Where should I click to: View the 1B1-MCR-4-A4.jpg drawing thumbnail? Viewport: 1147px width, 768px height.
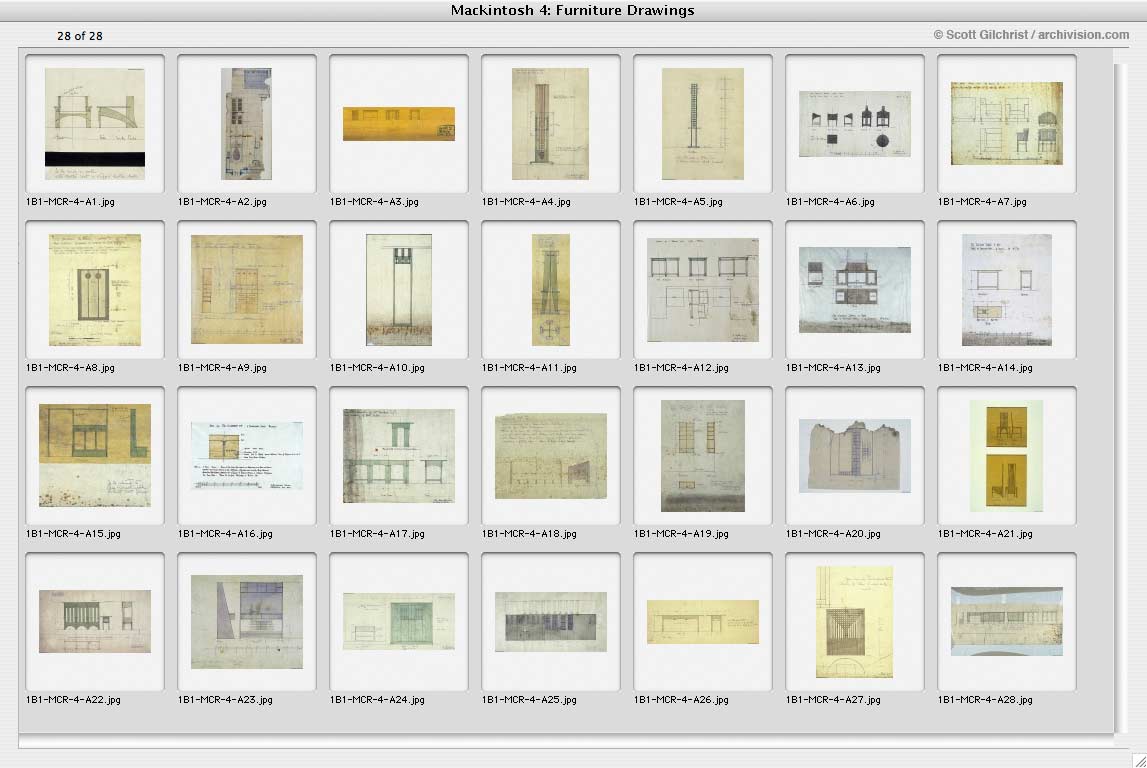point(551,124)
